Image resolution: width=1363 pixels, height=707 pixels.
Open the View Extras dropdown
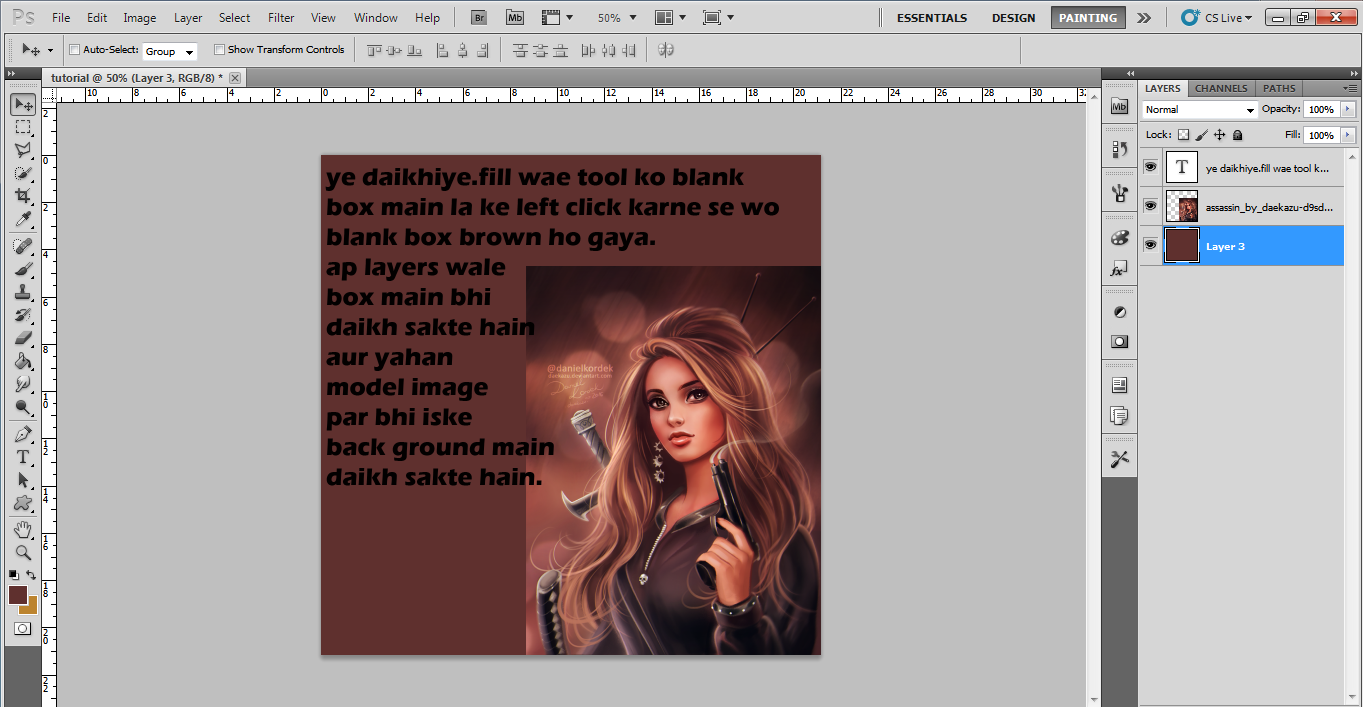[x=557, y=17]
